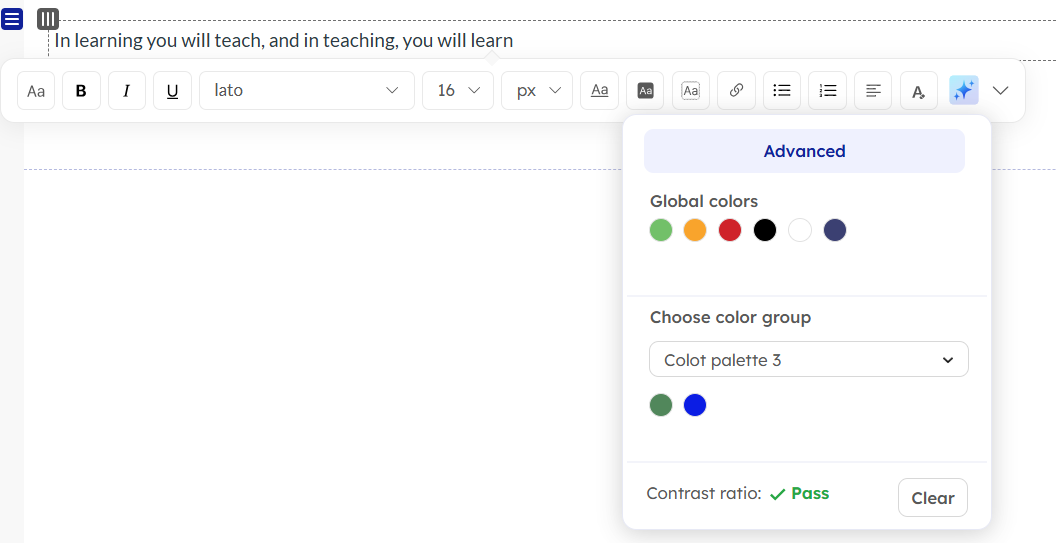Viewport: 1056px width, 543px height.
Task: Expand the Colot palette 3 dropdown
Action: click(x=808, y=360)
